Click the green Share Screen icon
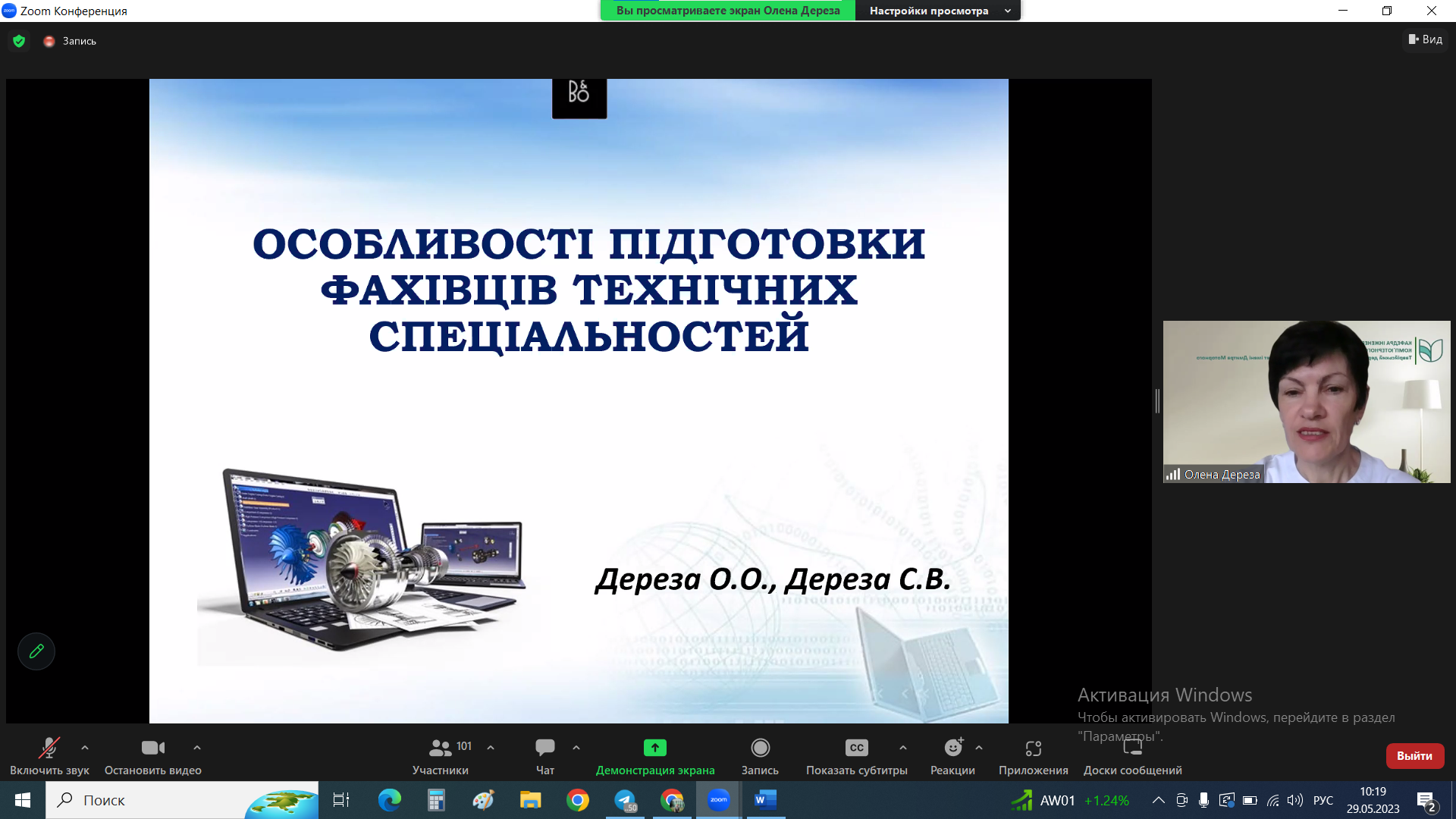 pyautogui.click(x=654, y=748)
